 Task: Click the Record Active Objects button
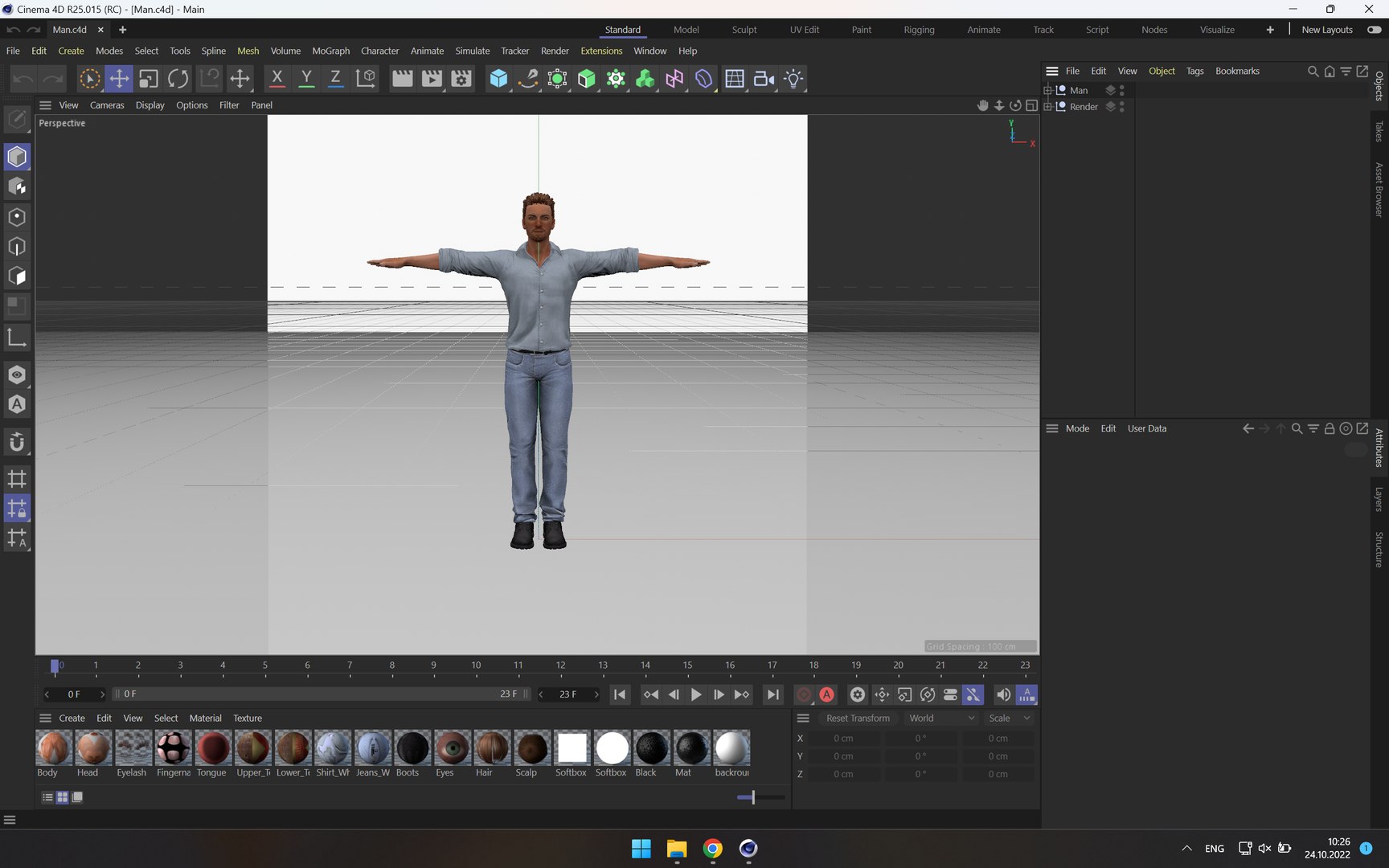pos(803,694)
